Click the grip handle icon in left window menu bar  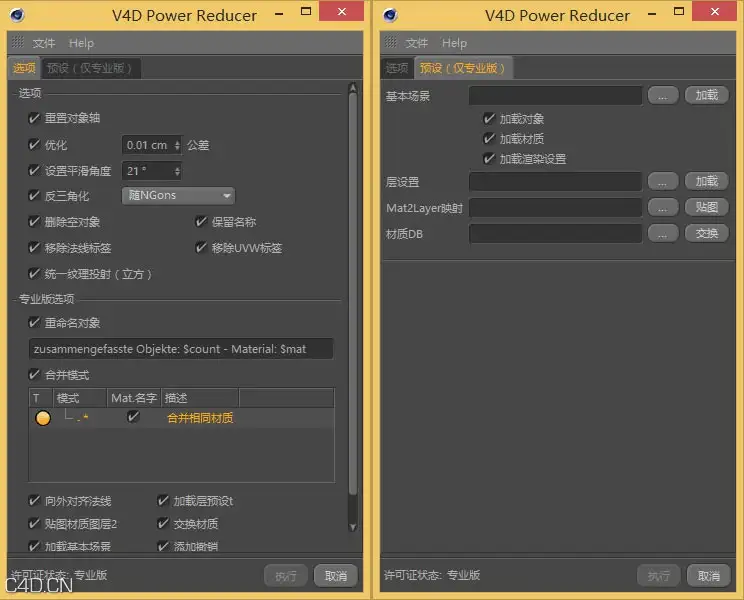pos(18,42)
